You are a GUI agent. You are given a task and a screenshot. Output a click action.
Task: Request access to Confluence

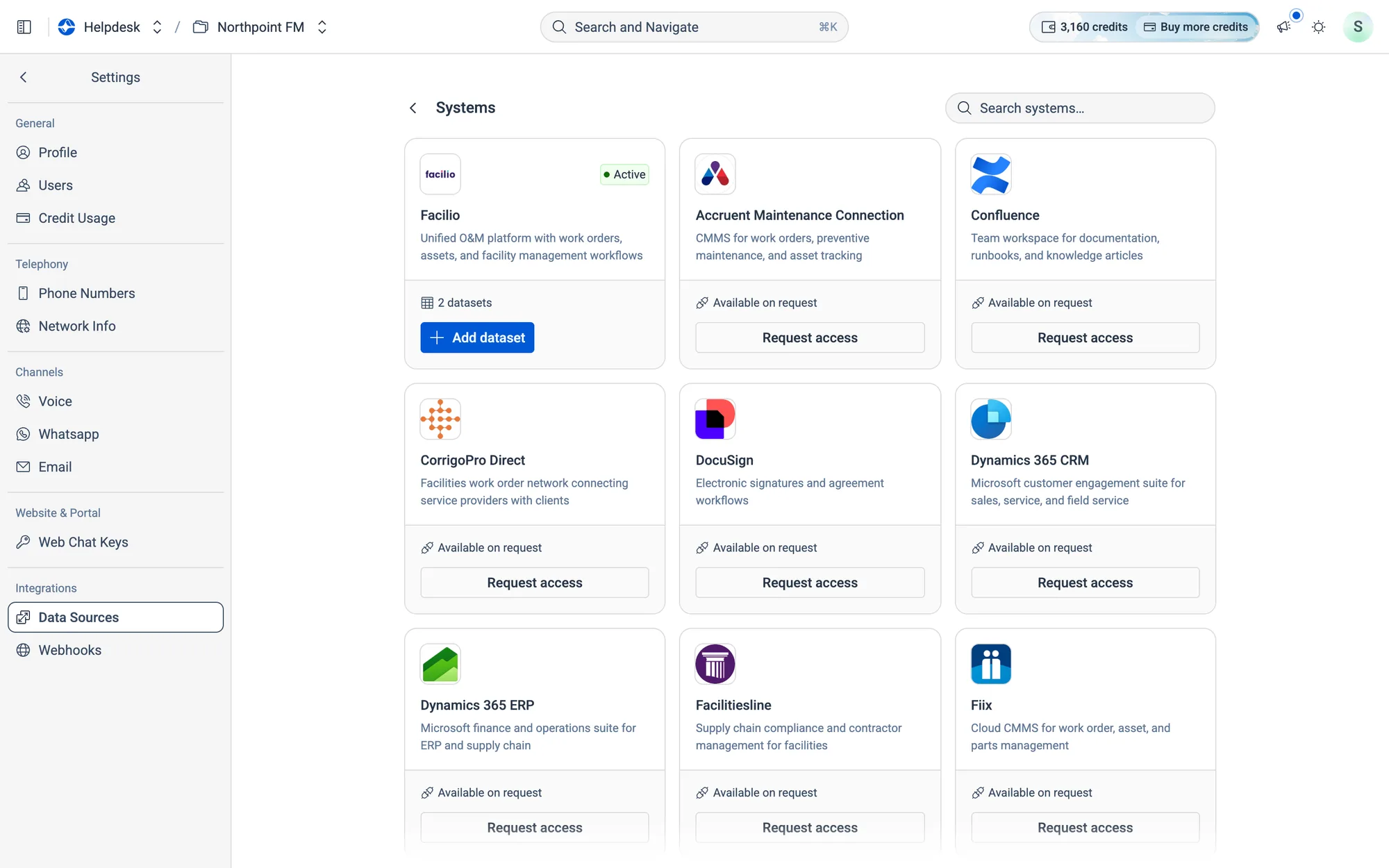pos(1085,337)
